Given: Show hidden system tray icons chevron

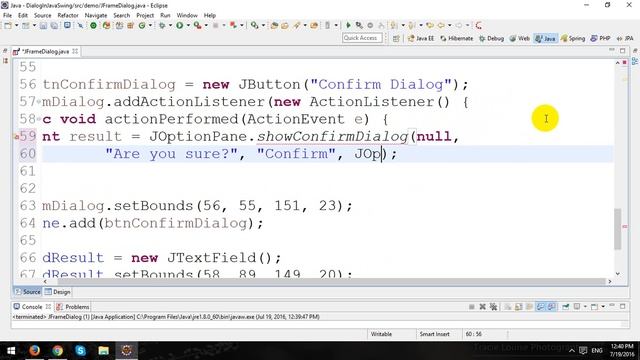Looking at the screenshot, I should pos(572,350).
